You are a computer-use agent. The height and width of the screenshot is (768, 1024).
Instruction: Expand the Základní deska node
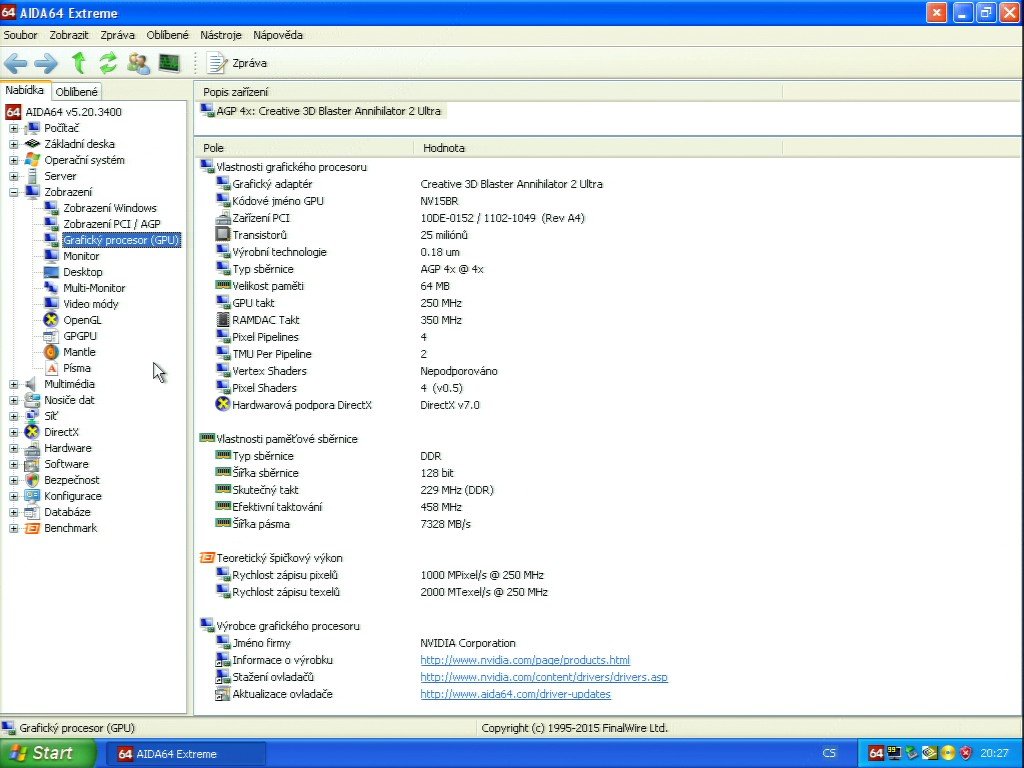[x=14, y=144]
